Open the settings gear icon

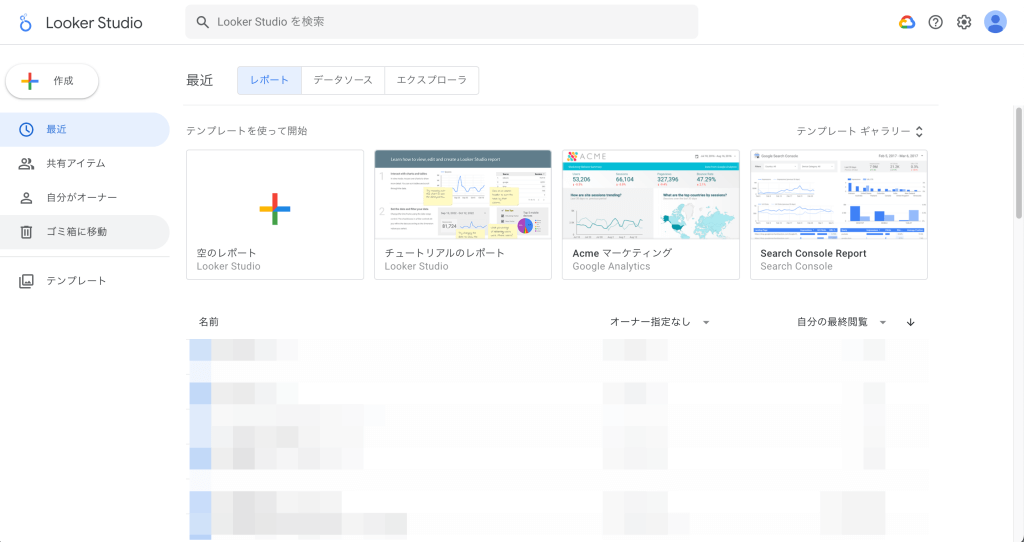[x=964, y=22]
